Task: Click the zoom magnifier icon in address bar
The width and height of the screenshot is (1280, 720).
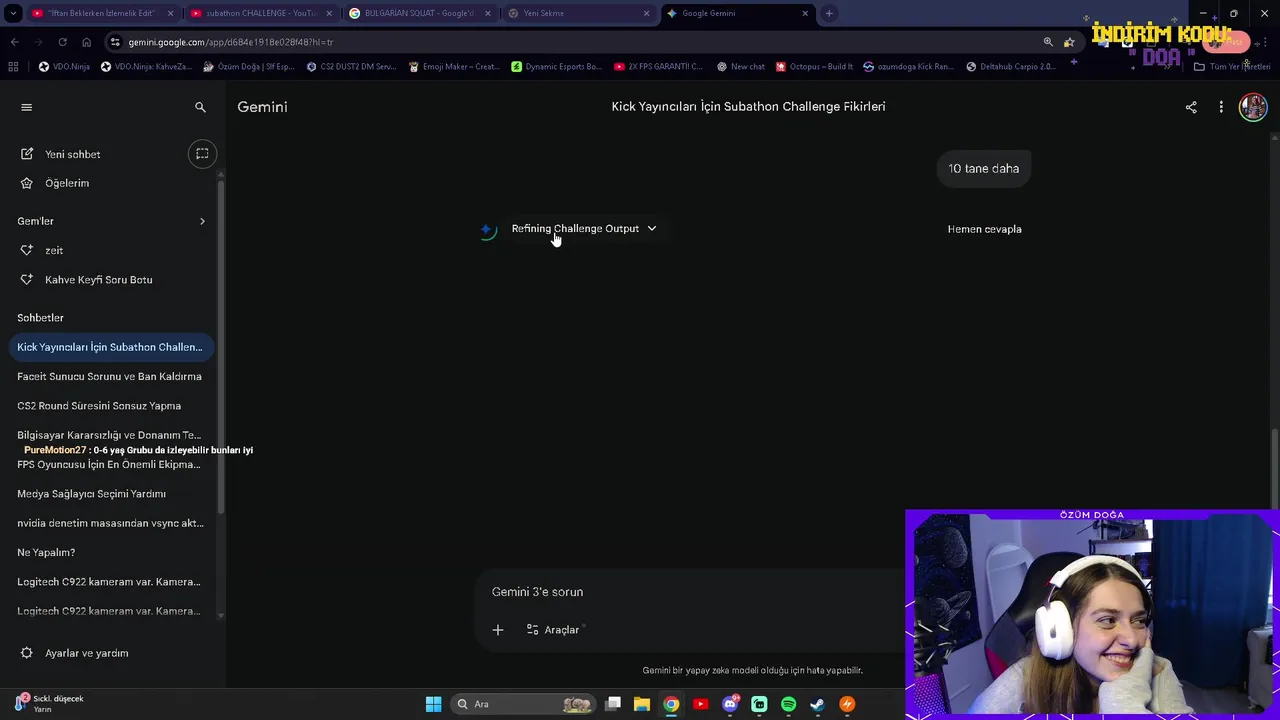Action: 1048,42
